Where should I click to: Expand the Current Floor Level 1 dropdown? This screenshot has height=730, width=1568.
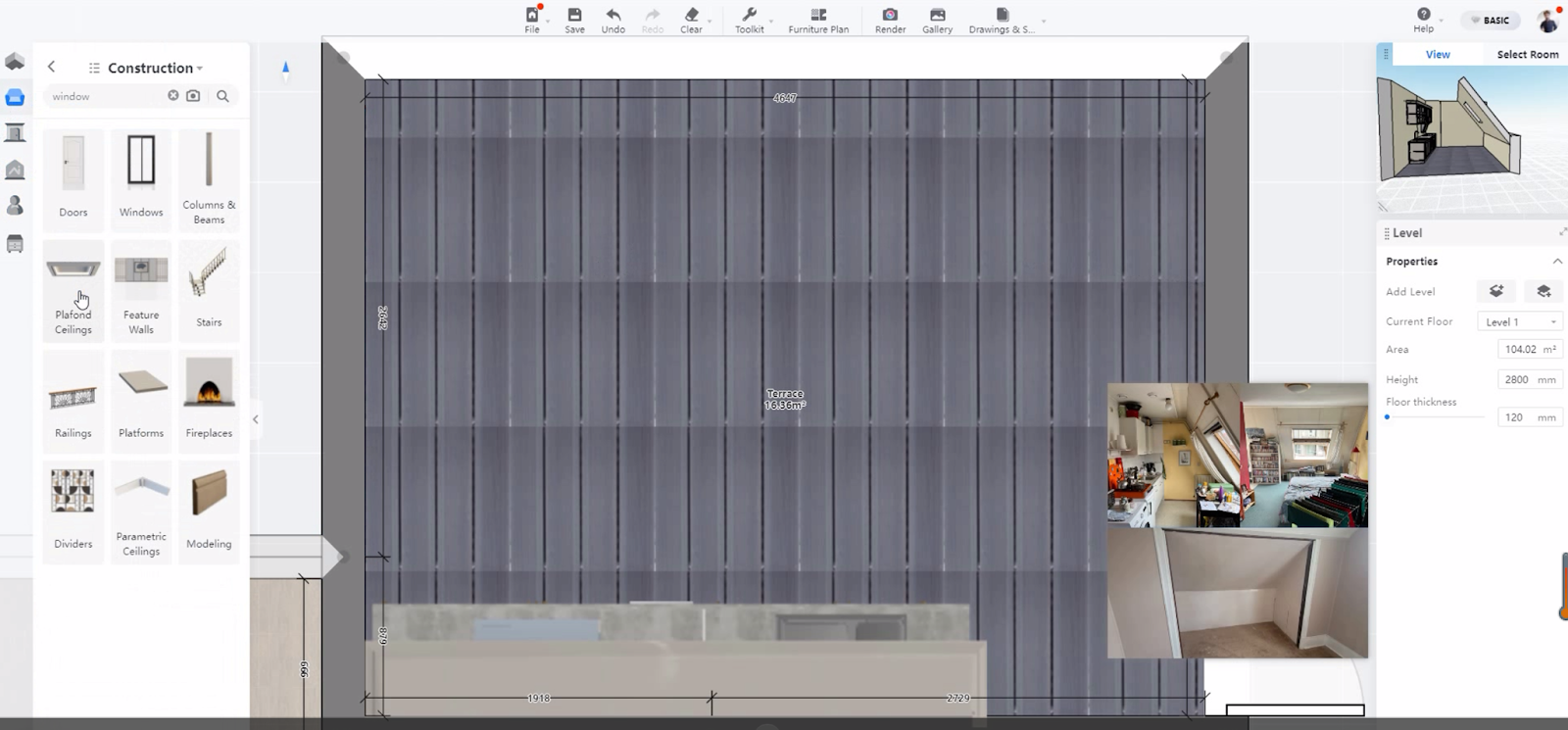1519,321
